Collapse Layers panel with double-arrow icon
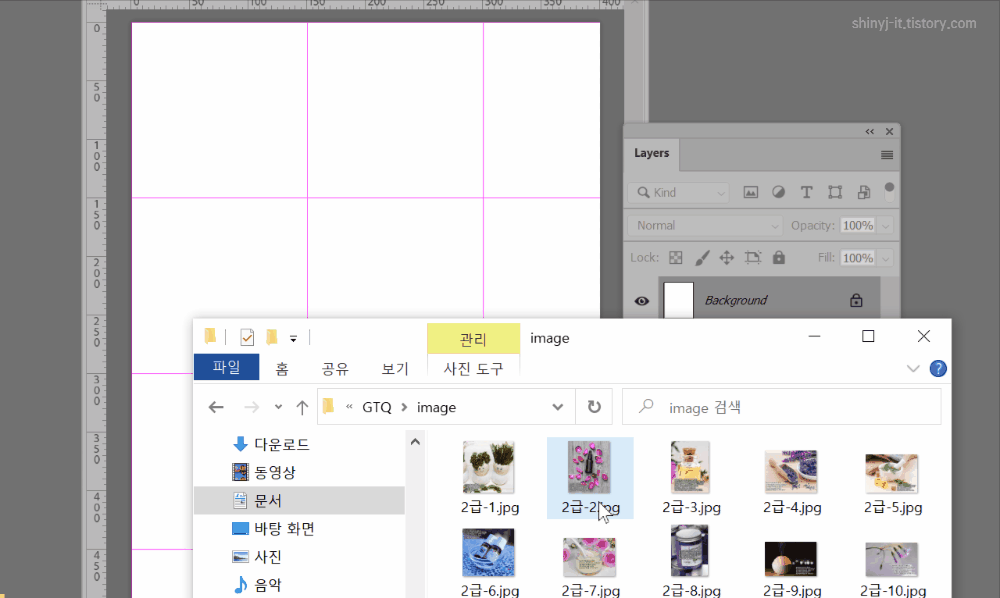Image resolution: width=1000 pixels, height=598 pixels. click(870, 131)
